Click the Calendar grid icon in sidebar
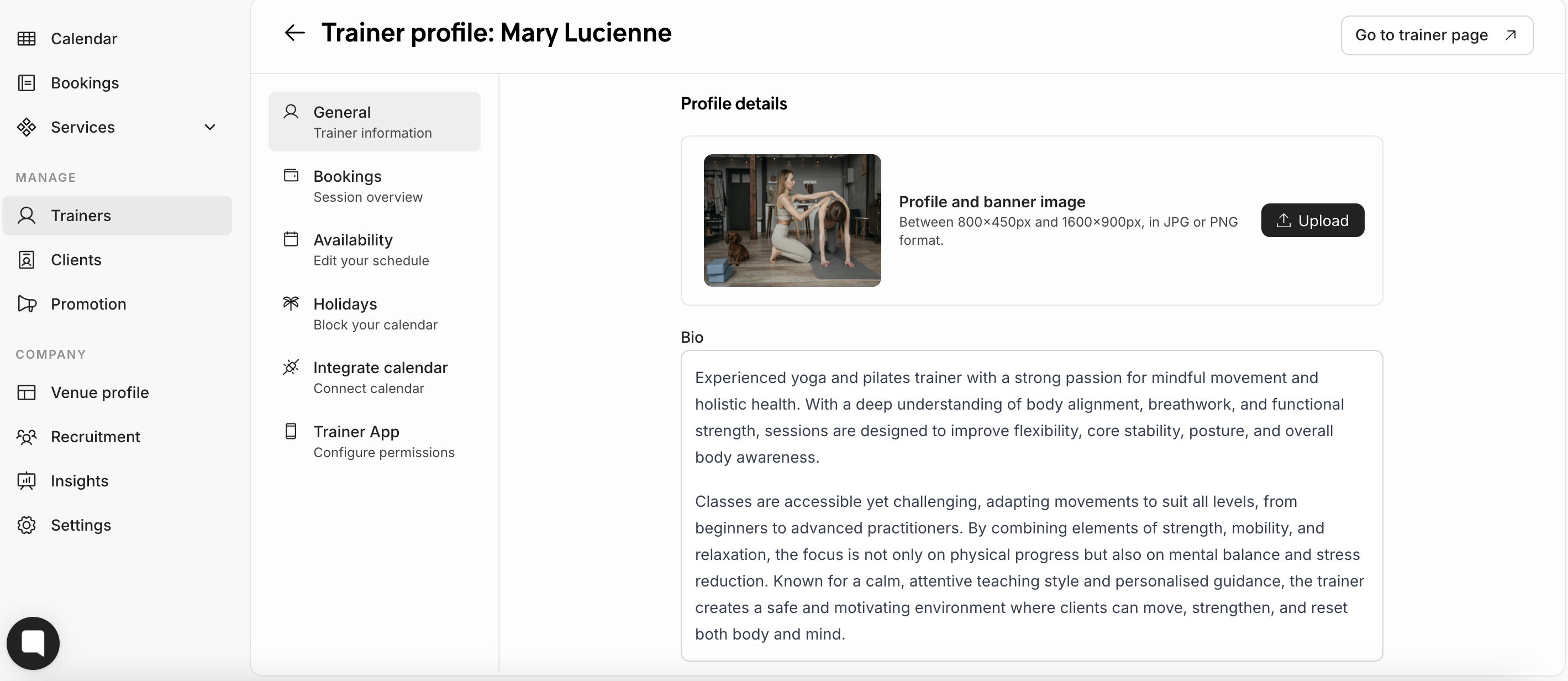The width and height of the screenshot is (1568, 681). pyautogui.click(x=26, y=39)
